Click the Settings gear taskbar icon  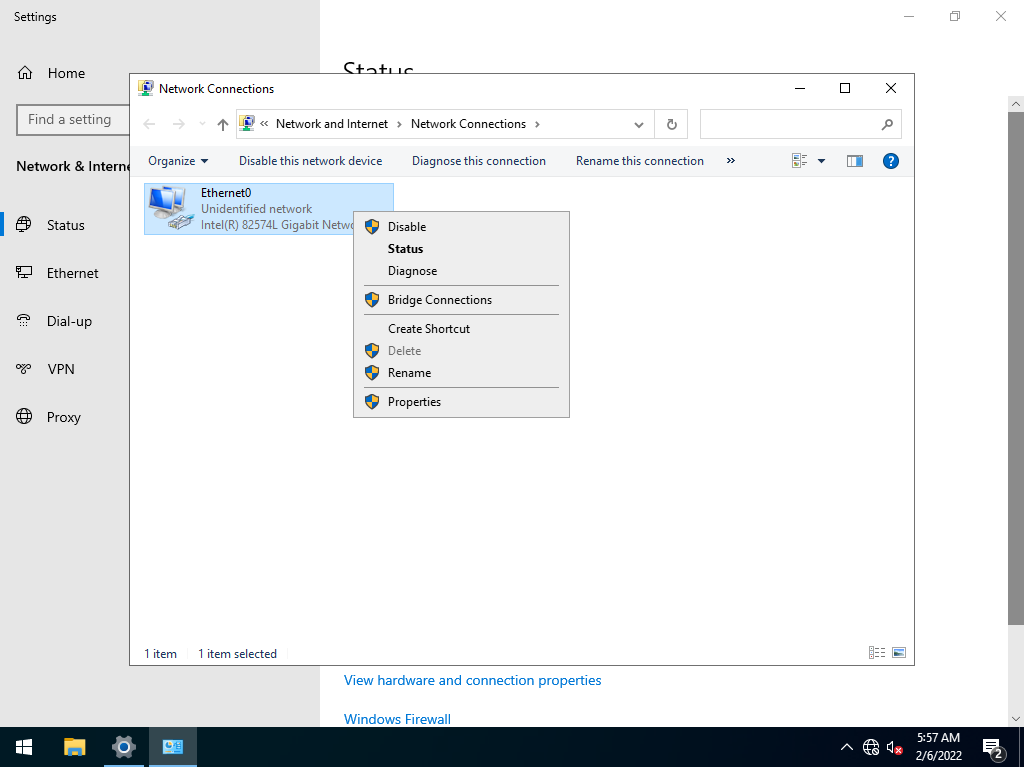(x=123, y=747)
